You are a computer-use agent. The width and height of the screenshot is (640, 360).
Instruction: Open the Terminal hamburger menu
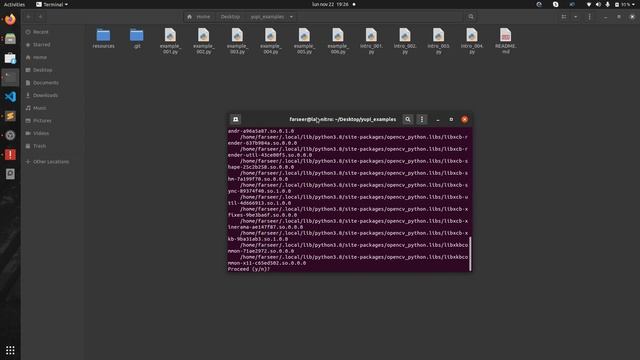click(x=422, y=119)
